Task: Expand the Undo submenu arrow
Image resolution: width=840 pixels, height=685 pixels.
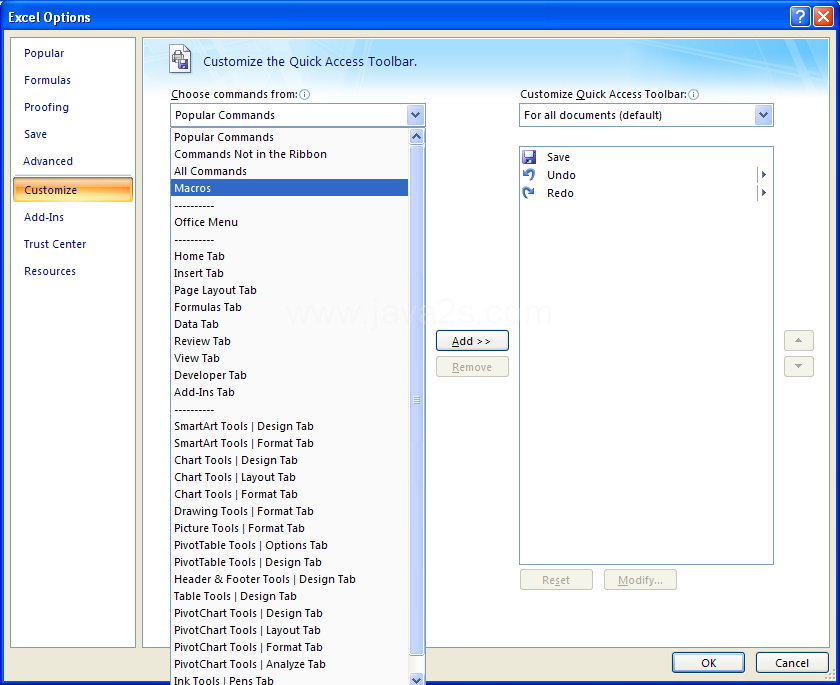Action: coord(764,175)
